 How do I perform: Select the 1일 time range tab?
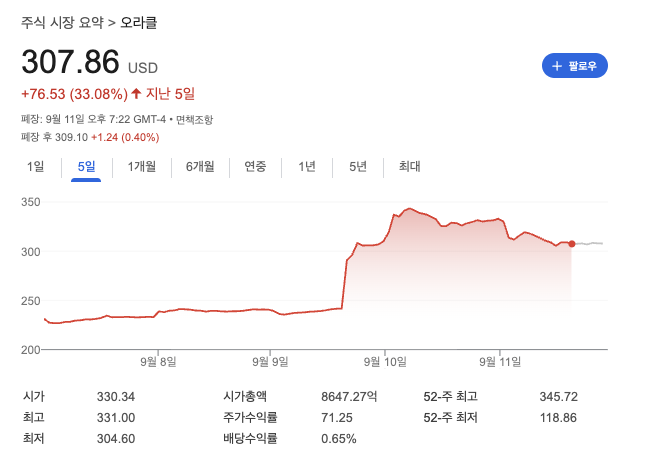pos(35,167)
